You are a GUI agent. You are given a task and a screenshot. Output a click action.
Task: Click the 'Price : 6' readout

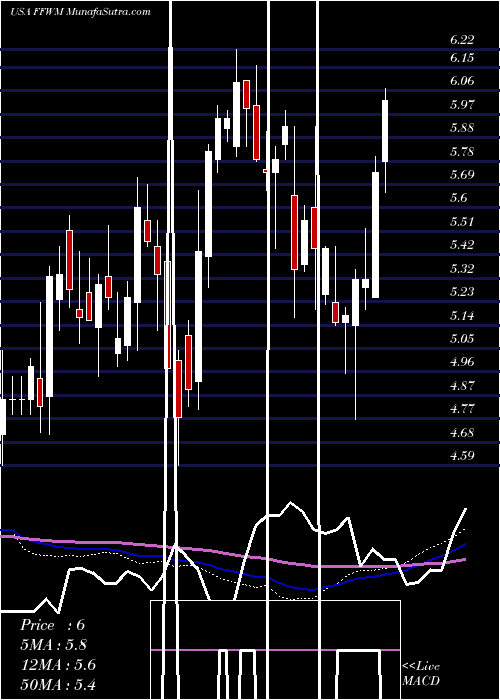click(52, 625)
